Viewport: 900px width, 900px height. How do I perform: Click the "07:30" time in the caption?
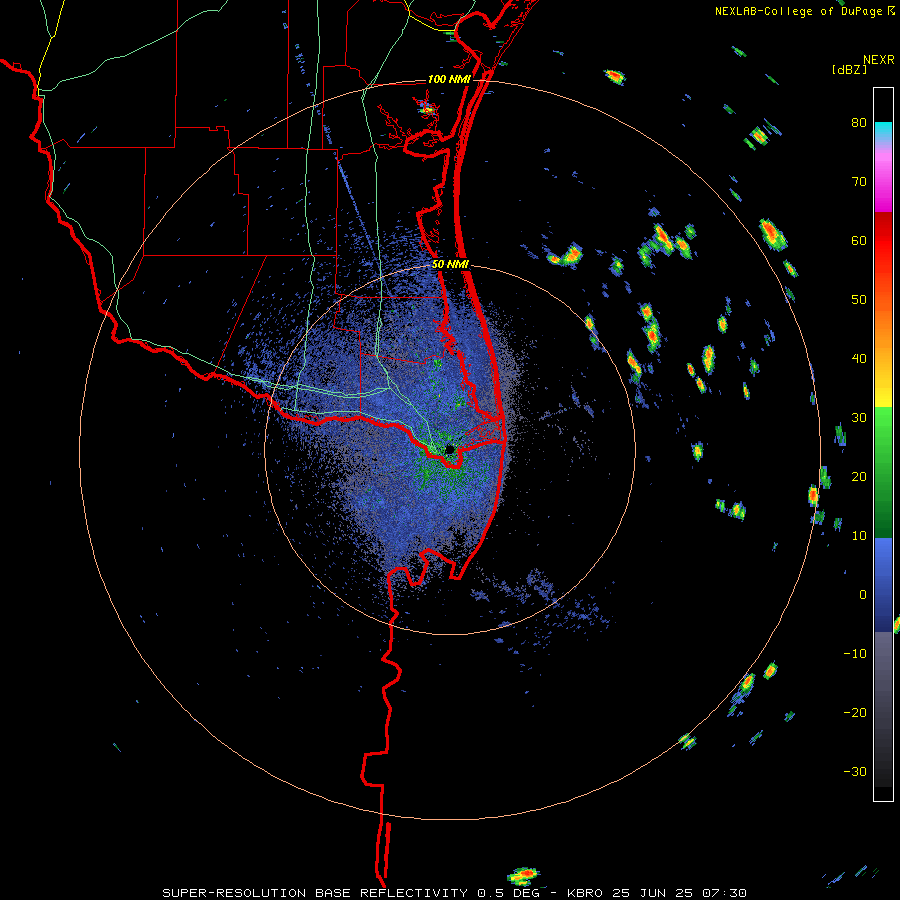point(727,893)
